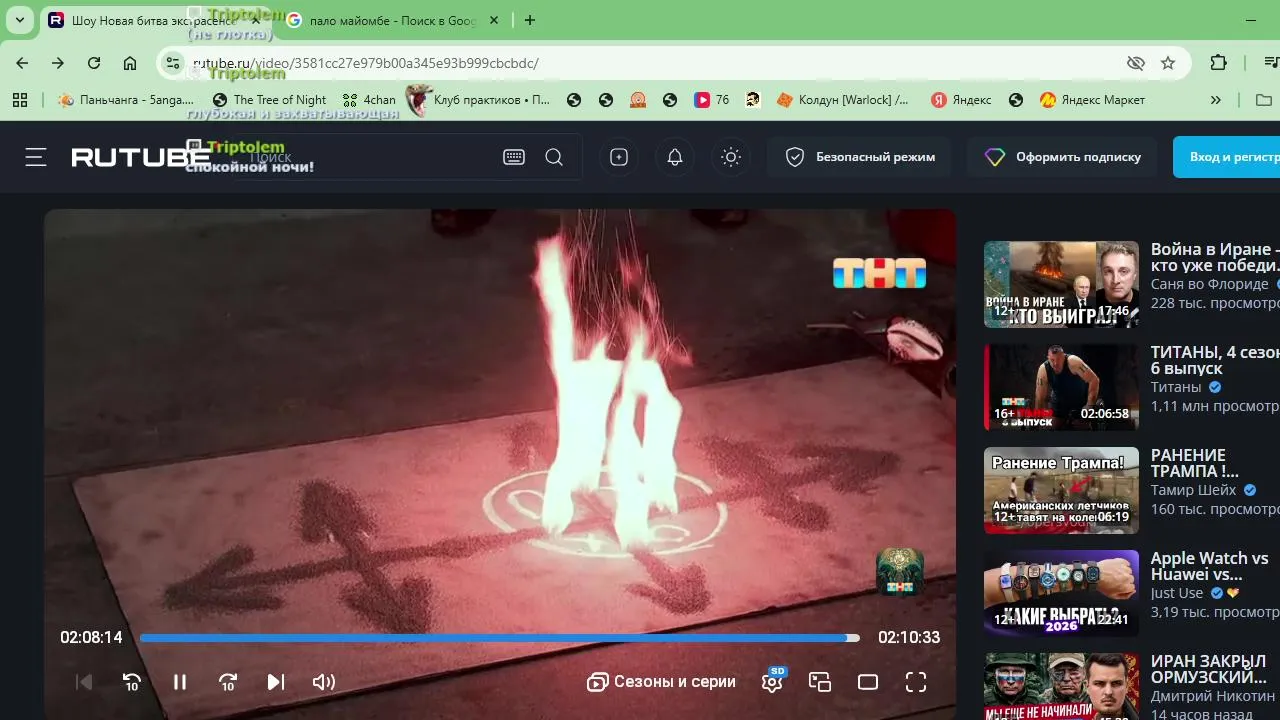Image resolution: width=1280 pixels, height=720 pixels.
Task: Reload the current page
Action: [x=94, y=63]
